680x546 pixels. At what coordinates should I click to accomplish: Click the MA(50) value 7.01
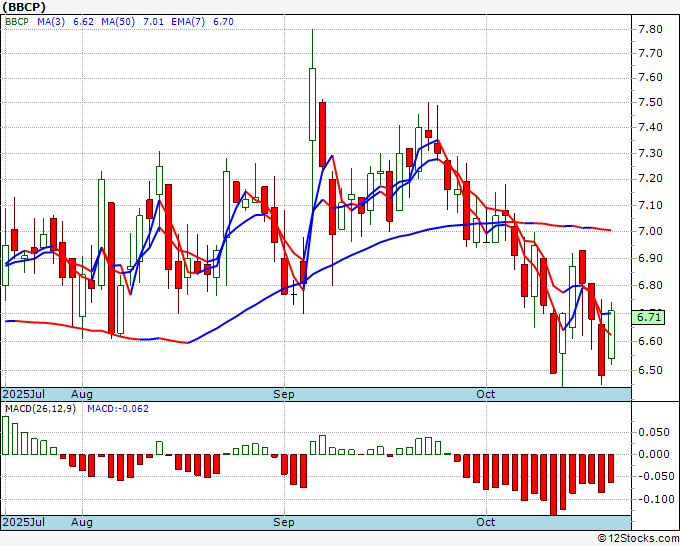coord(154,21)
